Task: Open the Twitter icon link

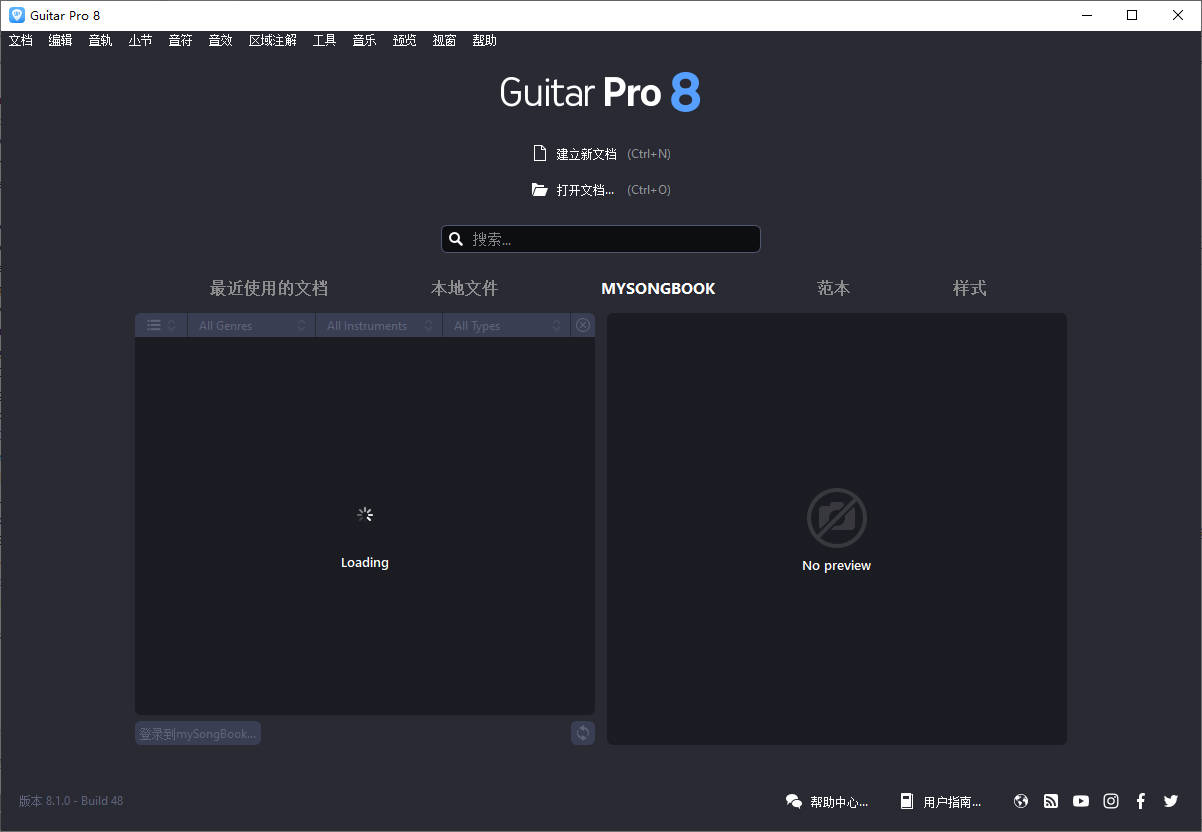Action: click(1171, 801)
